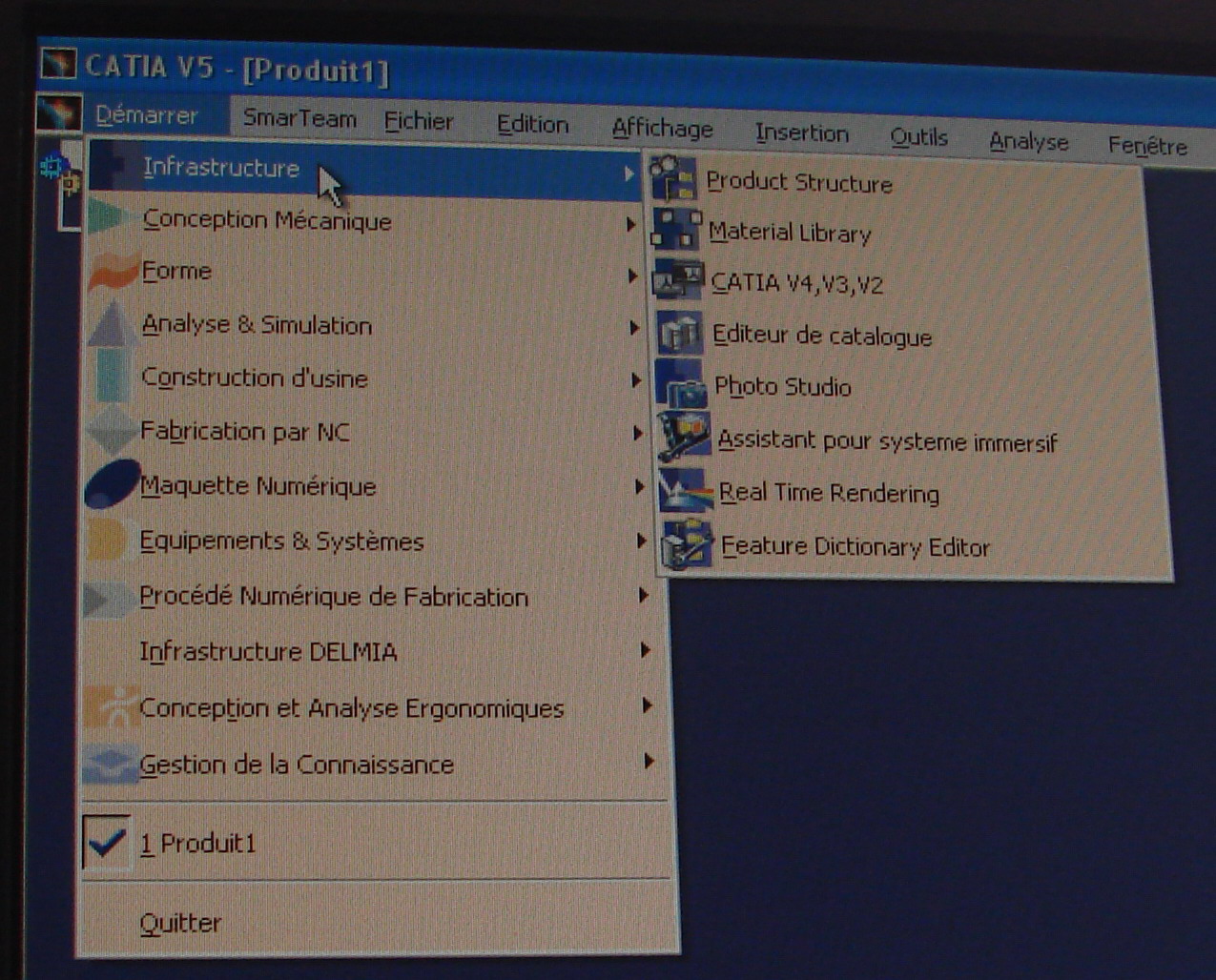Expand the Conception Mécanique submenu arrow
The width and height of the screenshot is (1216, 980).
coord(630,224)
